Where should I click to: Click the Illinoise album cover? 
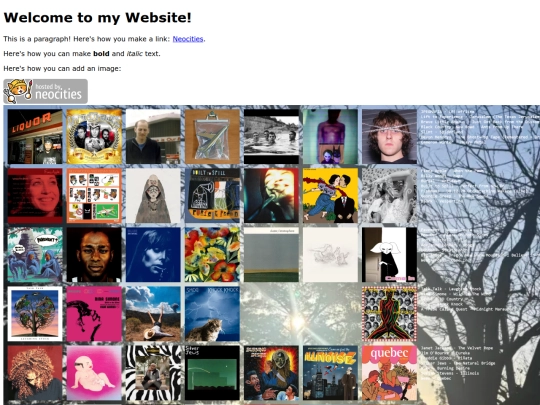coord(330,373)
